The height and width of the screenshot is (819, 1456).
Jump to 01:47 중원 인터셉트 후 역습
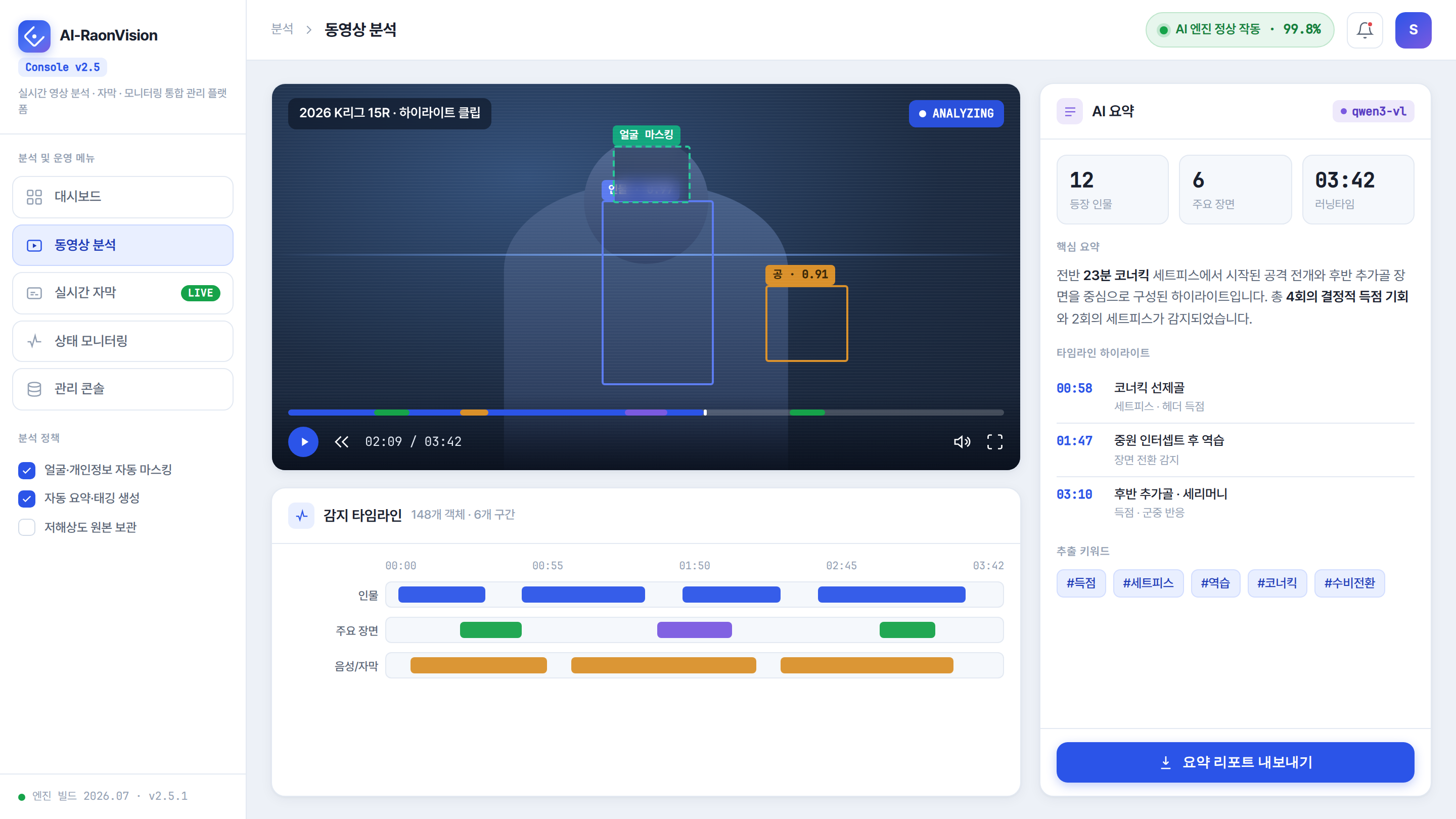click(1235, 449)
